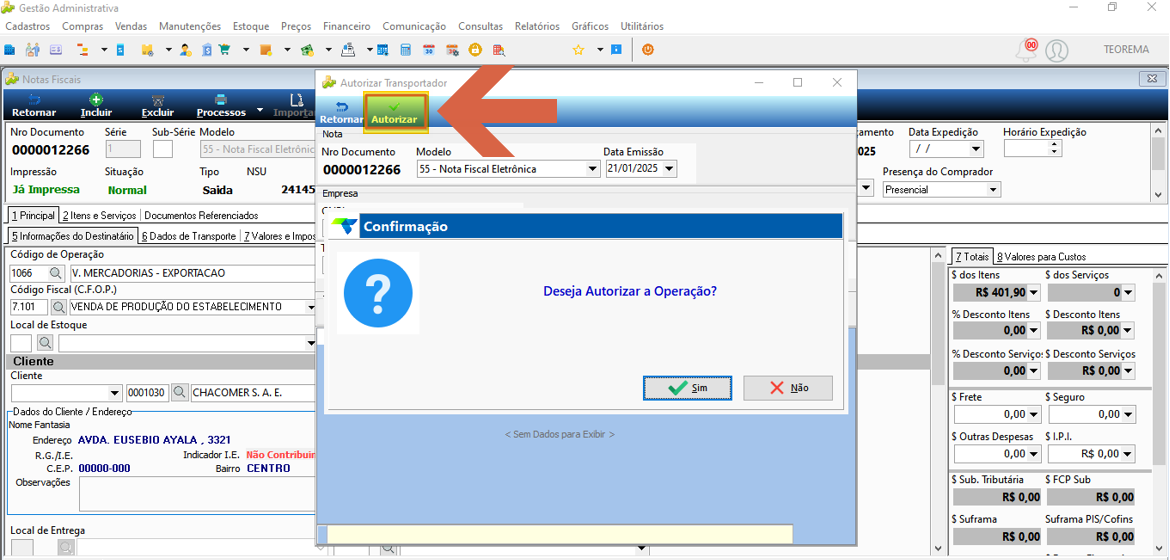Expand the $ Frete value dropdown
This screenshot has height=560, width=1170.
click(x=1034, y=414)
